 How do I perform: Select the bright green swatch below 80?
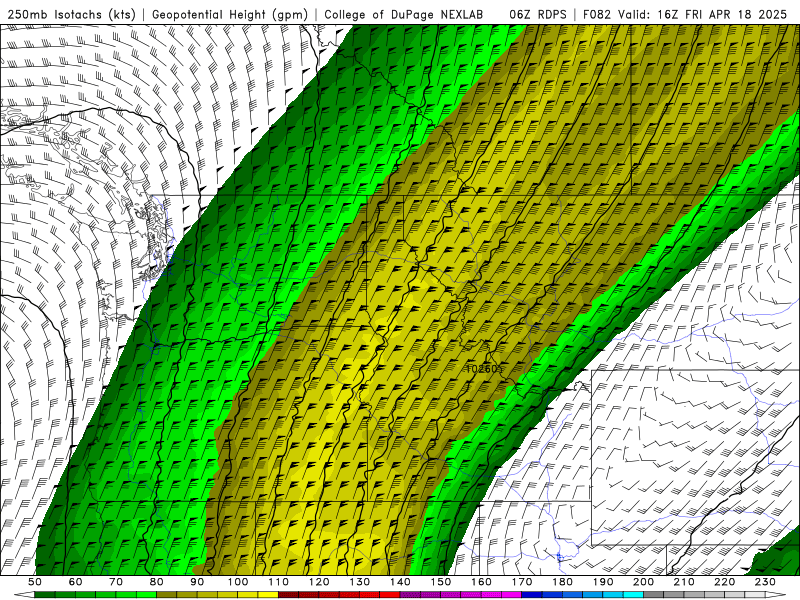pos(146,595)
